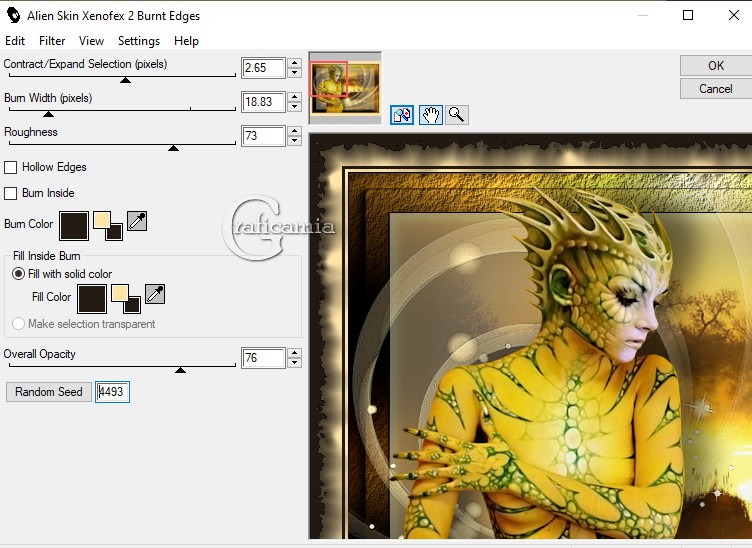Open foreground/background chooser for Burn Color
This screenshot has height=548, width=752.
[x=108, y=225]
